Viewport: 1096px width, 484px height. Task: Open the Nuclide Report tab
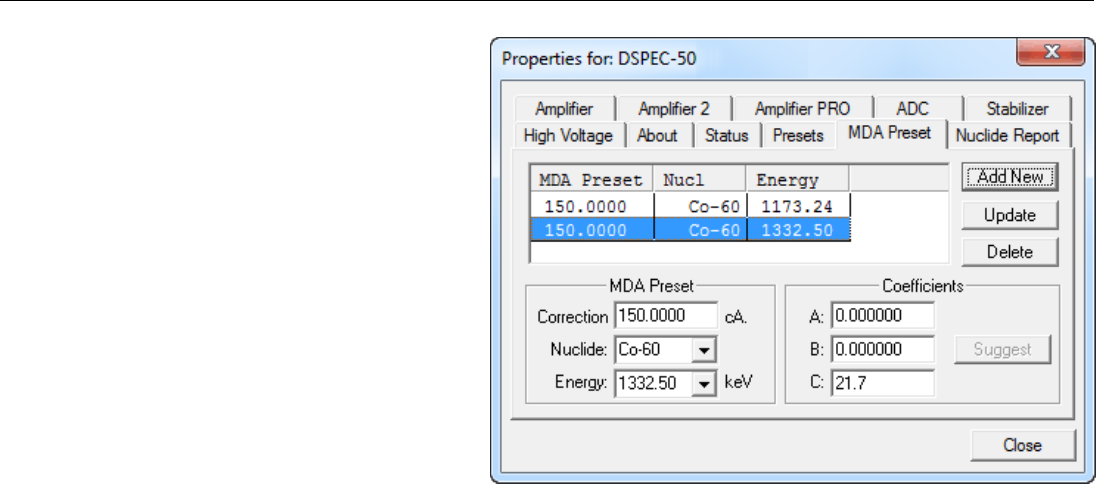1008,135
